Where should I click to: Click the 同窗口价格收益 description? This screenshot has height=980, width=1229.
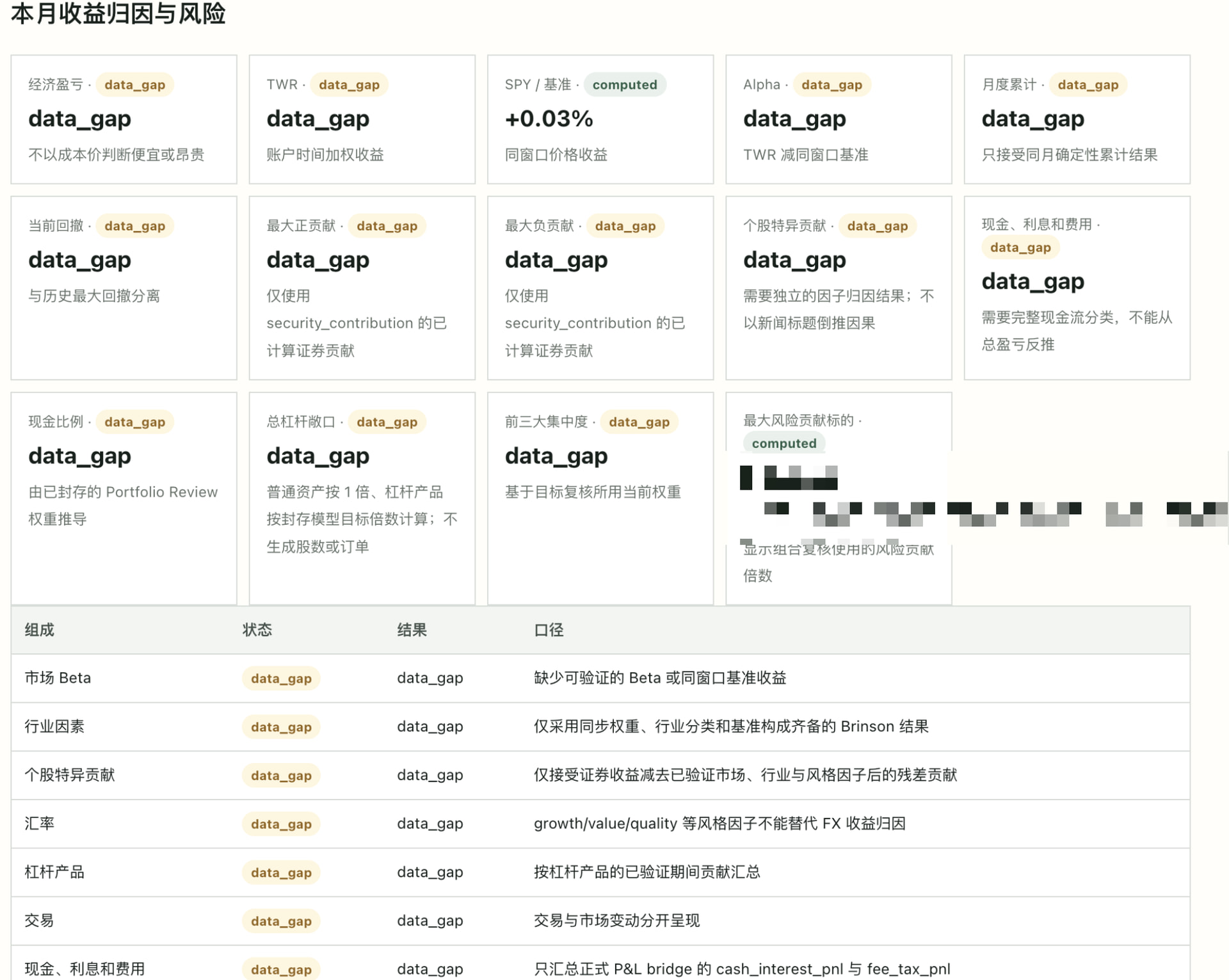click(556, 154)
